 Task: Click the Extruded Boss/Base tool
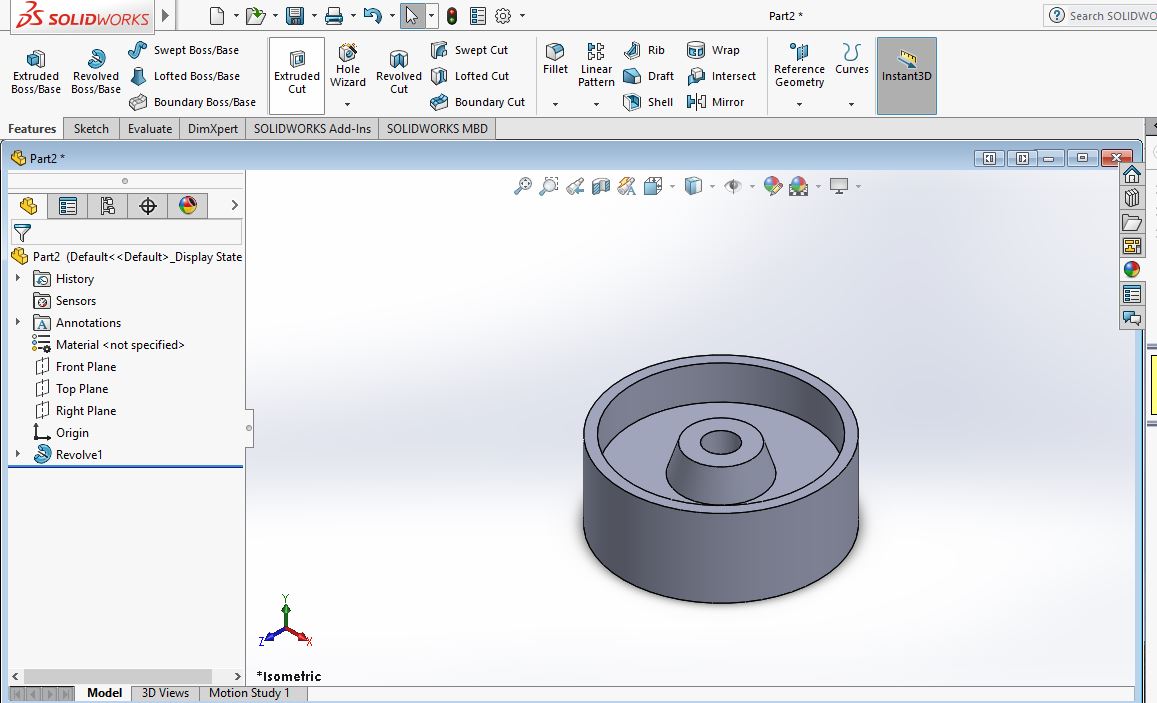[35, 72]
